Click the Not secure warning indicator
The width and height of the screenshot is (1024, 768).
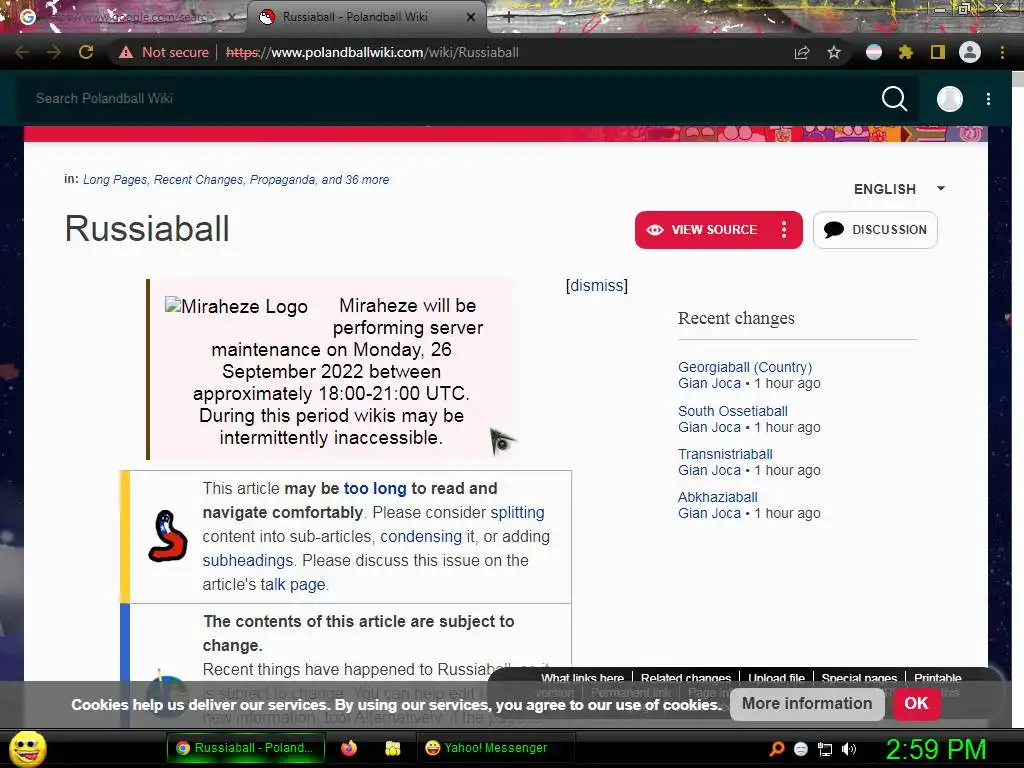pos(164,52)
